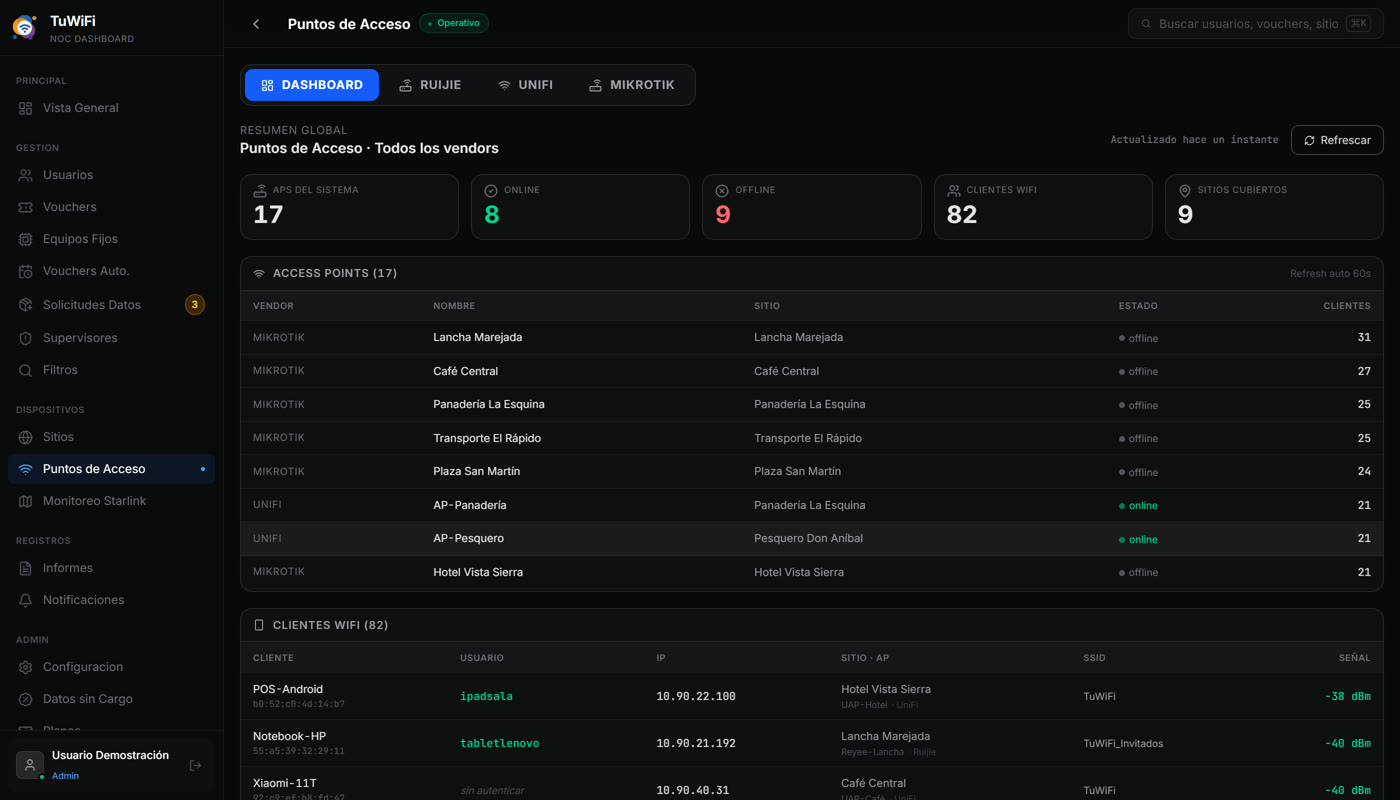Select the AP-Pesquero name cell

pyautogui.click(x=468, y=538)
